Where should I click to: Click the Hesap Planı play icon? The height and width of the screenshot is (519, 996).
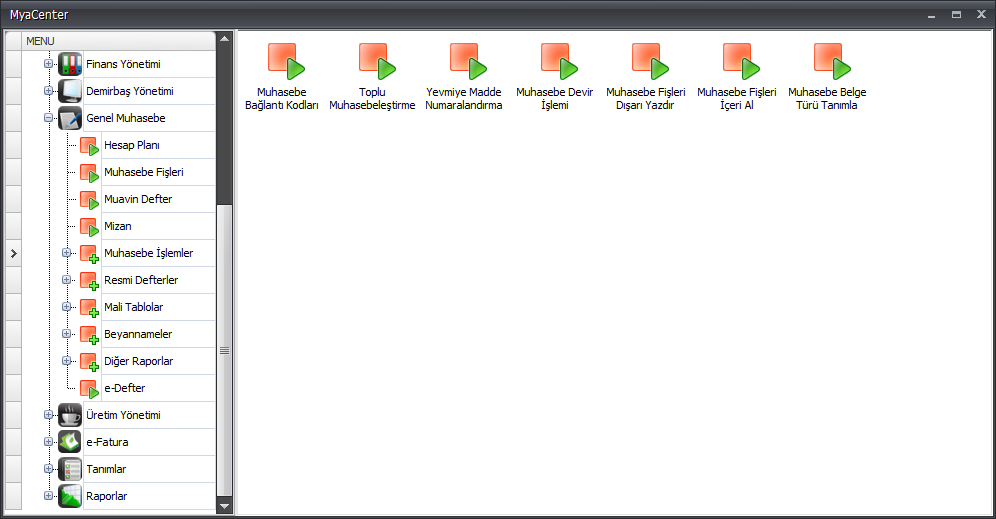(90, 146)
